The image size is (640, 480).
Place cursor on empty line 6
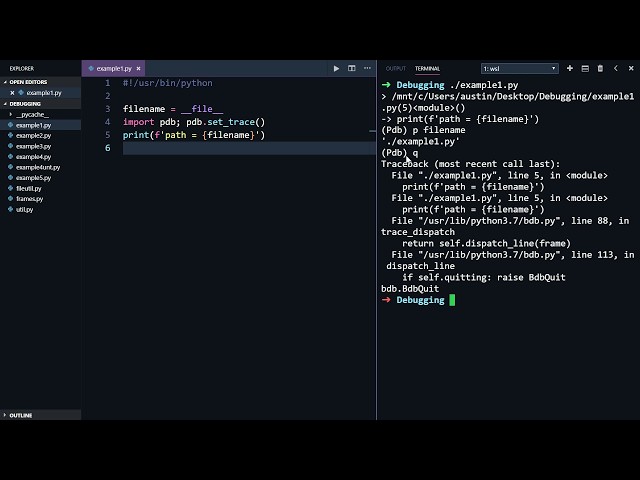(x=249, y=148)
